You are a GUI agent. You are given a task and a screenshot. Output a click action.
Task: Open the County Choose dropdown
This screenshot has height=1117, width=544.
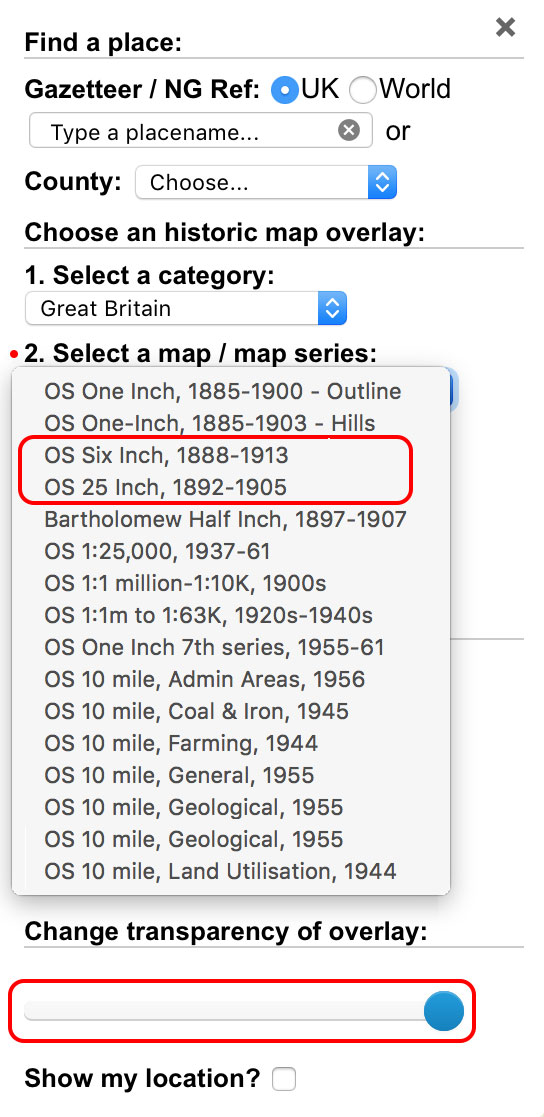(x=266, y=182)
